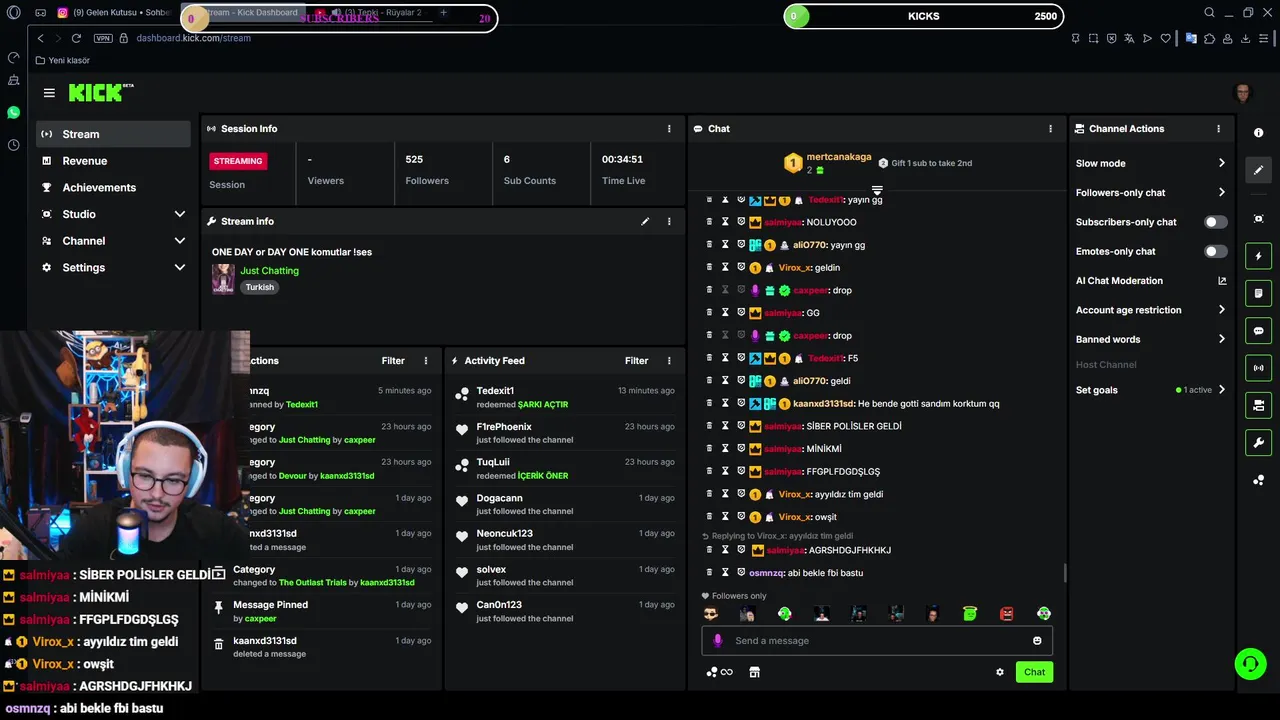Click the info icon in right toolbar
The height and width of the screenshot is (720, 1280).
tap(1258, 133)
